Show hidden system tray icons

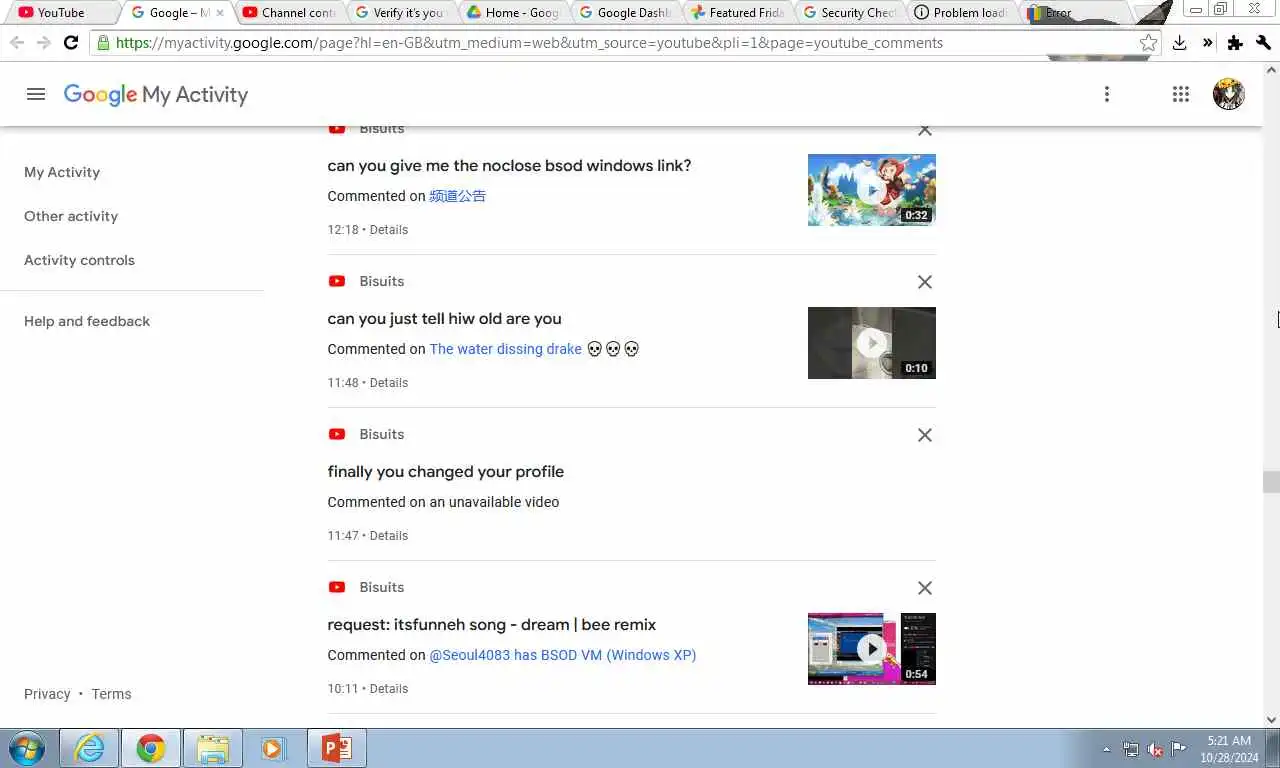[x=1106, y=749]
